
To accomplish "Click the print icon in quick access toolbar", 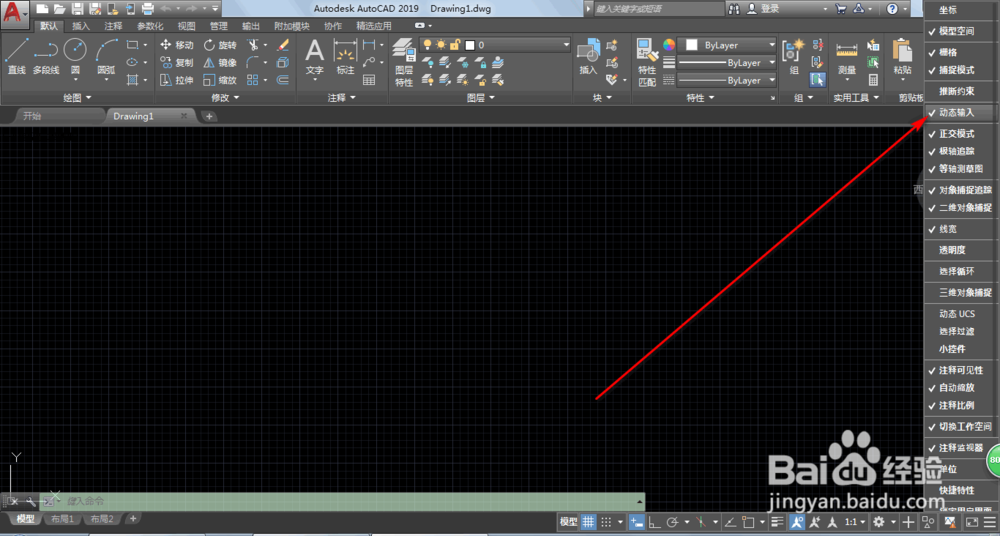I will pyautogui.click(x=147, y=8).
